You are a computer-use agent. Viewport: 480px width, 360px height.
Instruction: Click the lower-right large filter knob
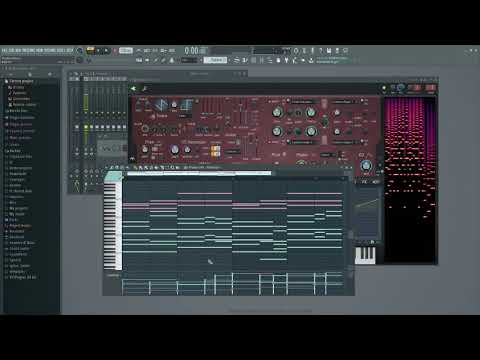(x=311, y=131)
